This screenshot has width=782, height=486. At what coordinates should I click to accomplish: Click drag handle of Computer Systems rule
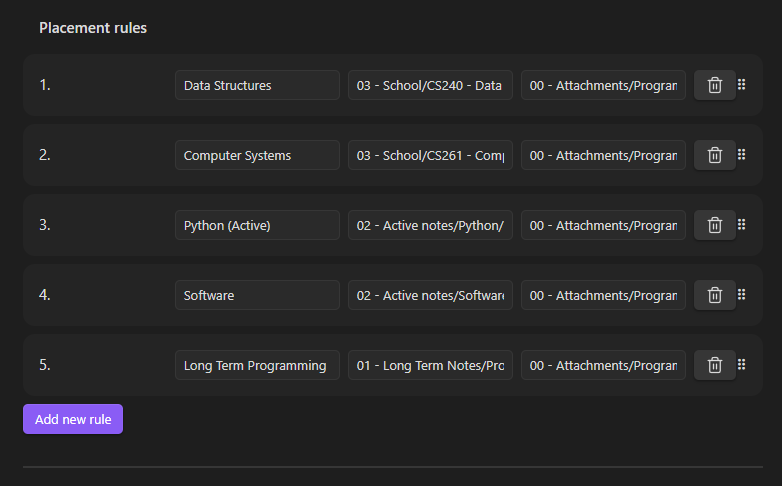point(742,155)
